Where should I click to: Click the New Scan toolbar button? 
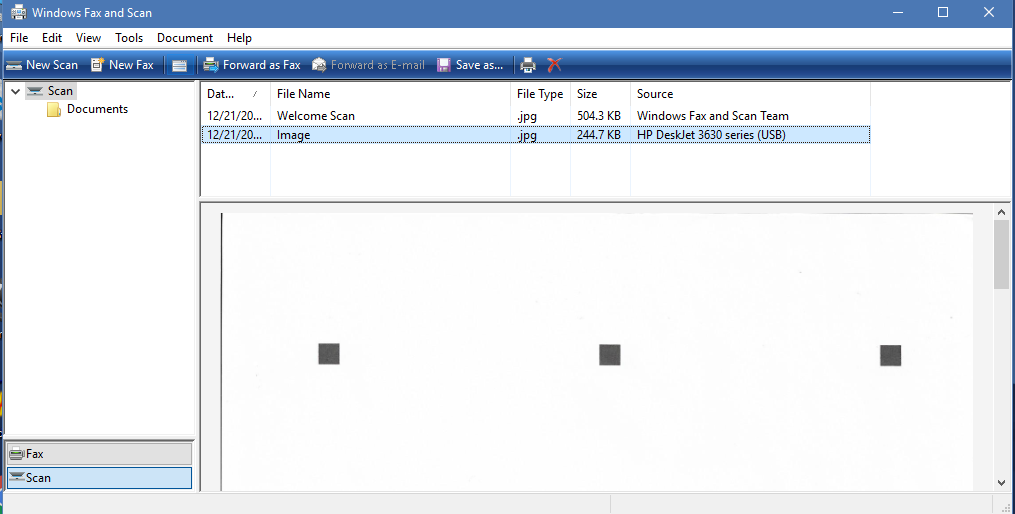click(42, 65)
